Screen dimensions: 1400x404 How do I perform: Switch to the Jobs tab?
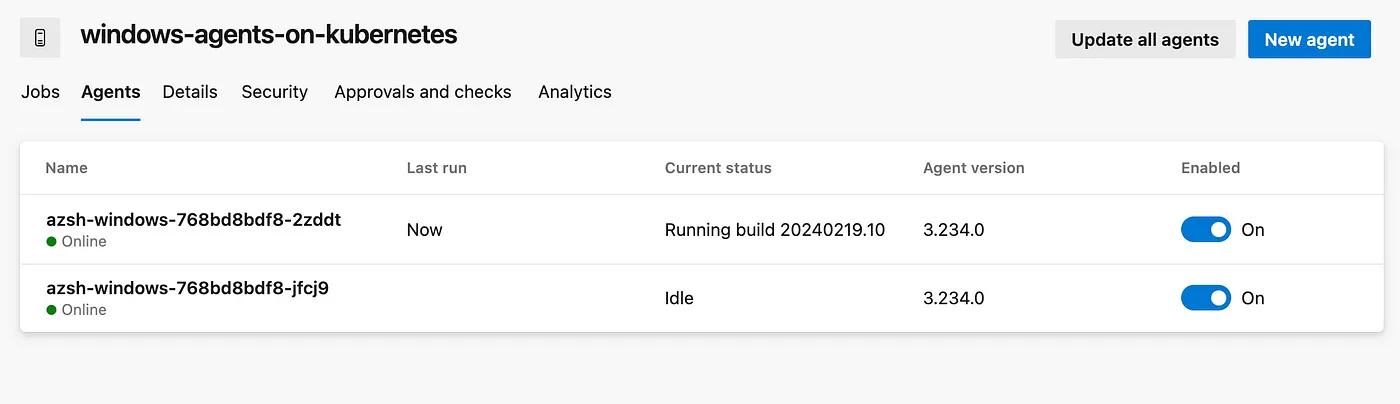point(40,92)
